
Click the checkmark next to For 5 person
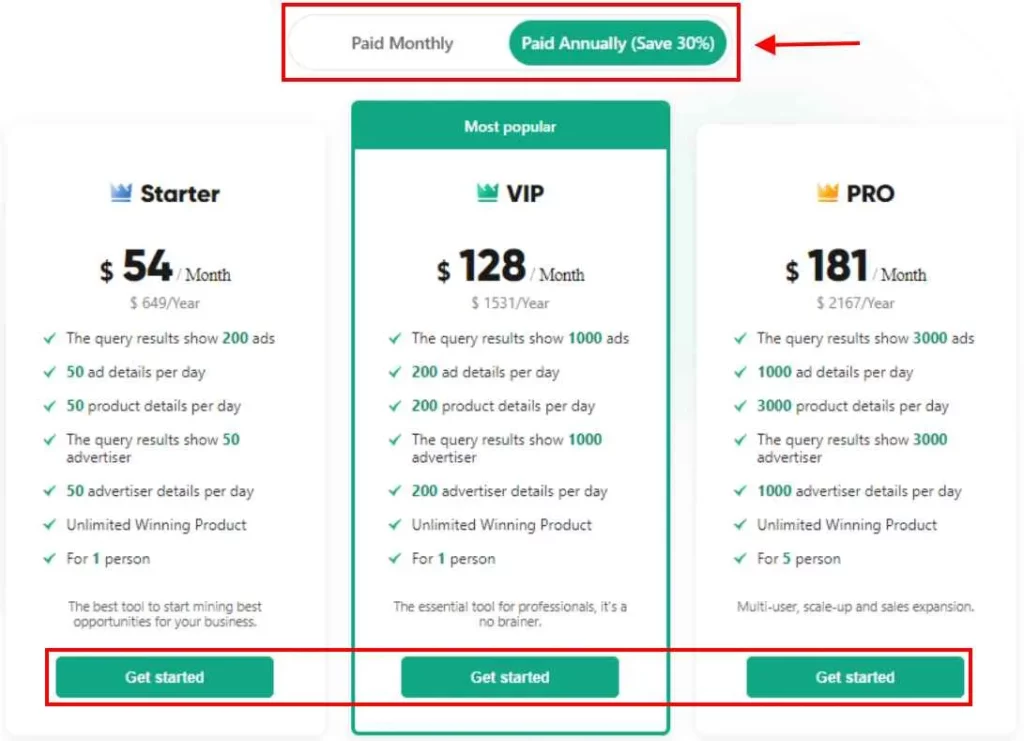pos(740,558)
